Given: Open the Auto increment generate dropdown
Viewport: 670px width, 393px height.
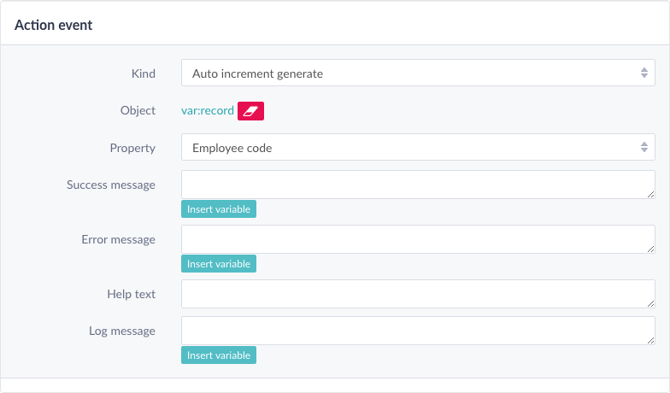Looking at the screenshot, I should coord(418,73).
